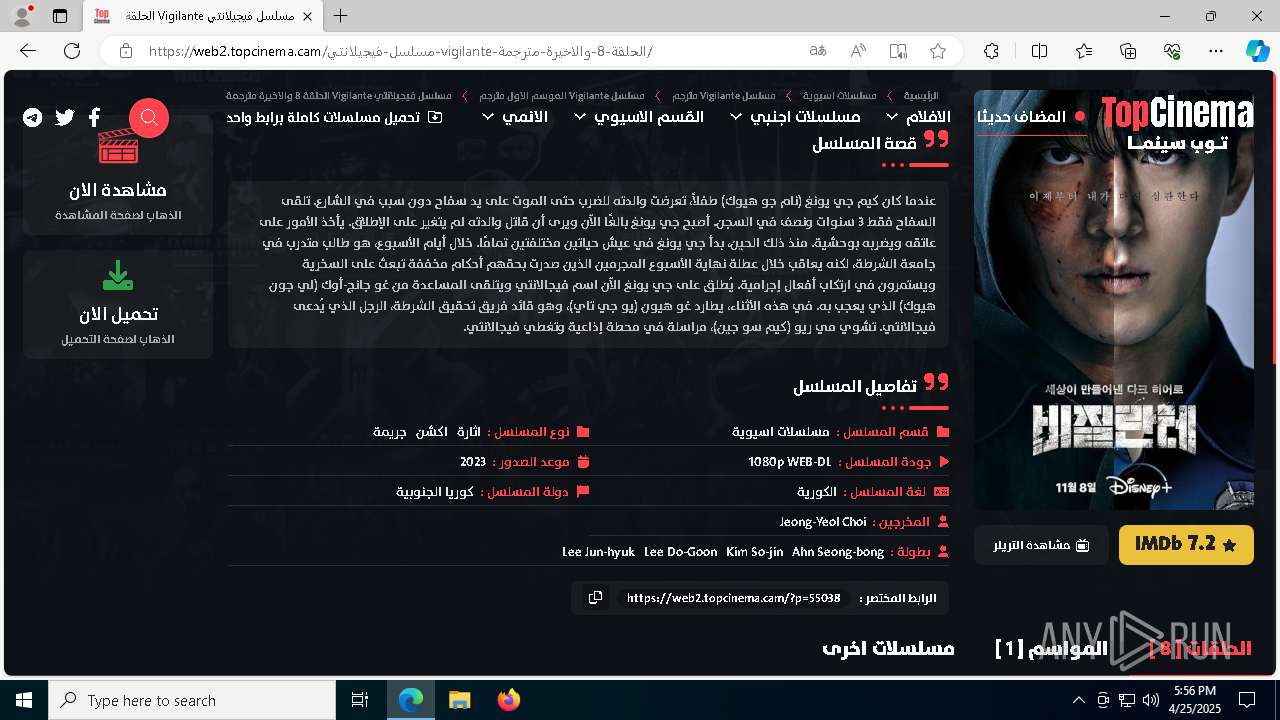Open new browser tab

[341, 16]
